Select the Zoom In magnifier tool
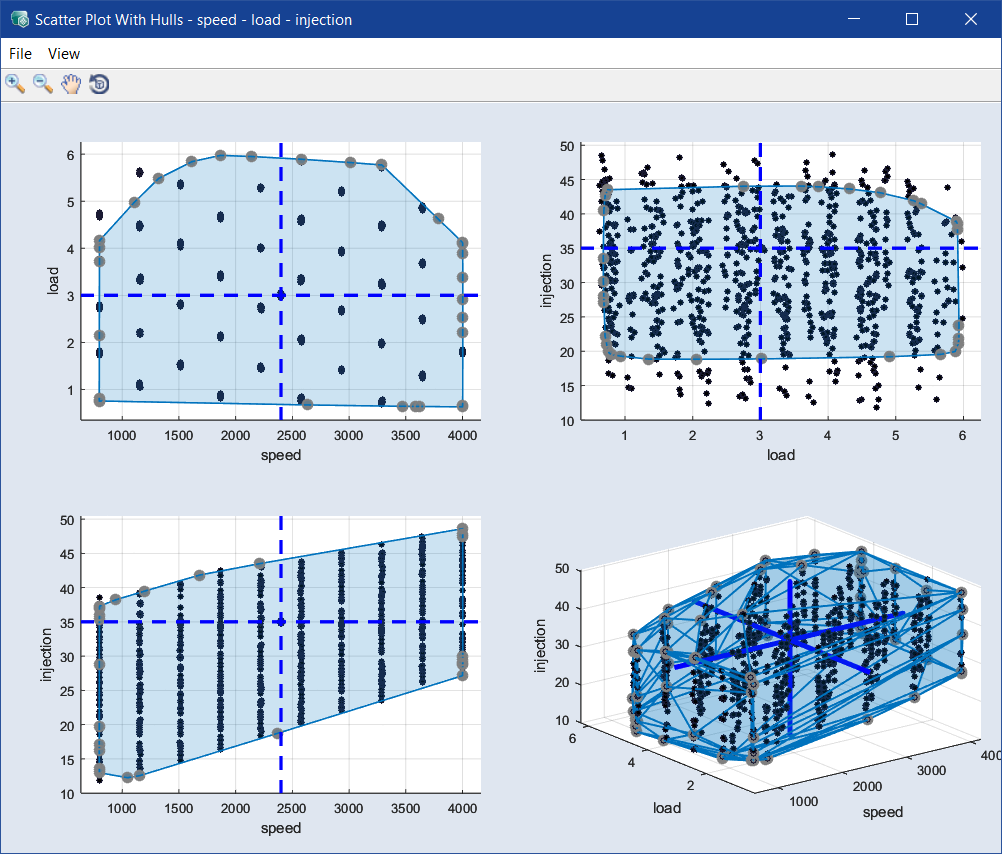1002x854 pixels. pyautogui.click(x=15, y=84)
